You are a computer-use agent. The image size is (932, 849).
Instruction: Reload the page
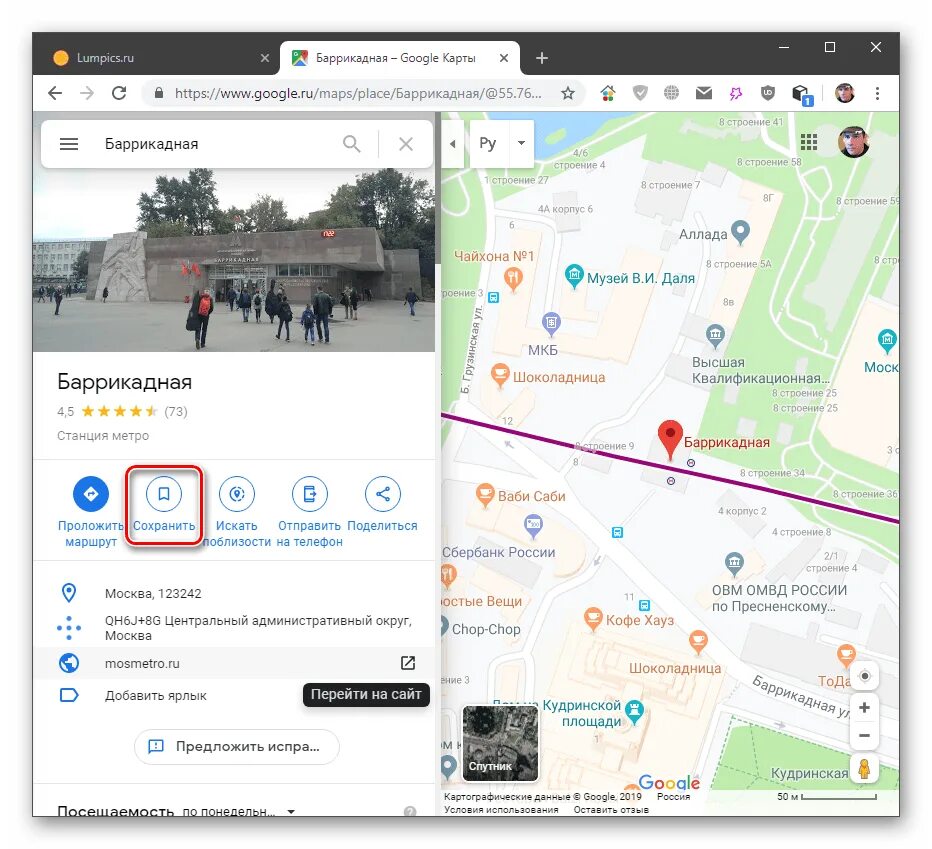[x=119, y=93]
